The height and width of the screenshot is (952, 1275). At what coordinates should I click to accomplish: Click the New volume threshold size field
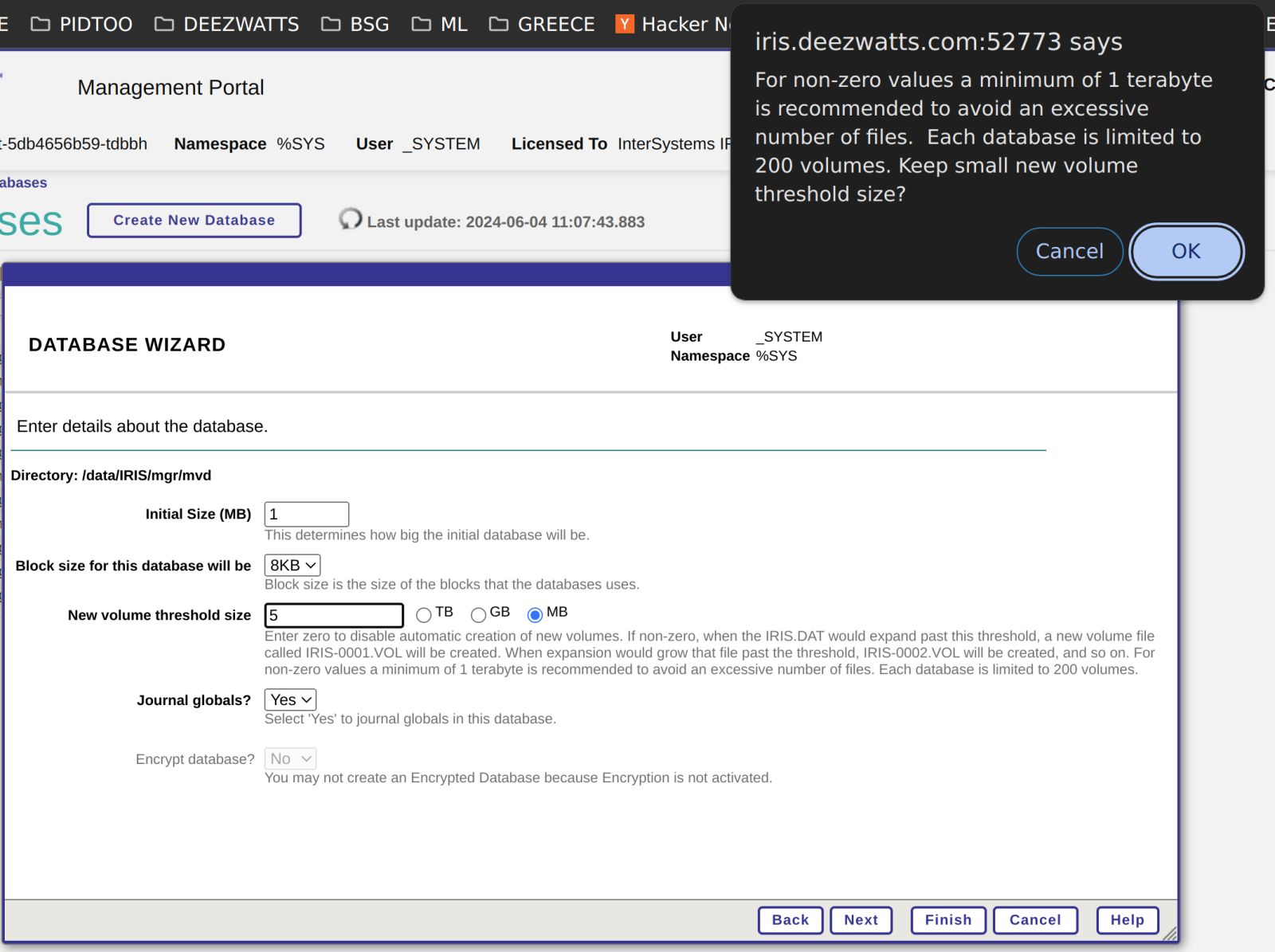click(x=334, y=615)
